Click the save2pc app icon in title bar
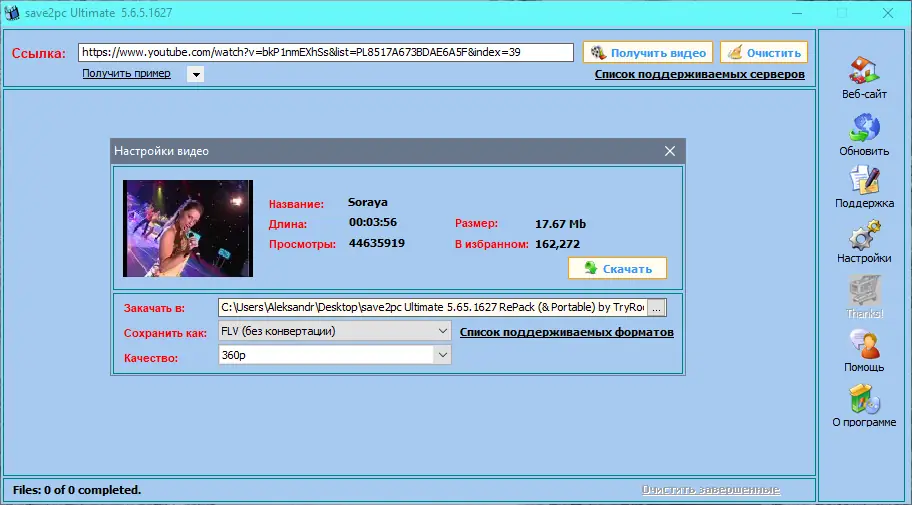Viewport: 912px width, 505px height. (12, 13)
